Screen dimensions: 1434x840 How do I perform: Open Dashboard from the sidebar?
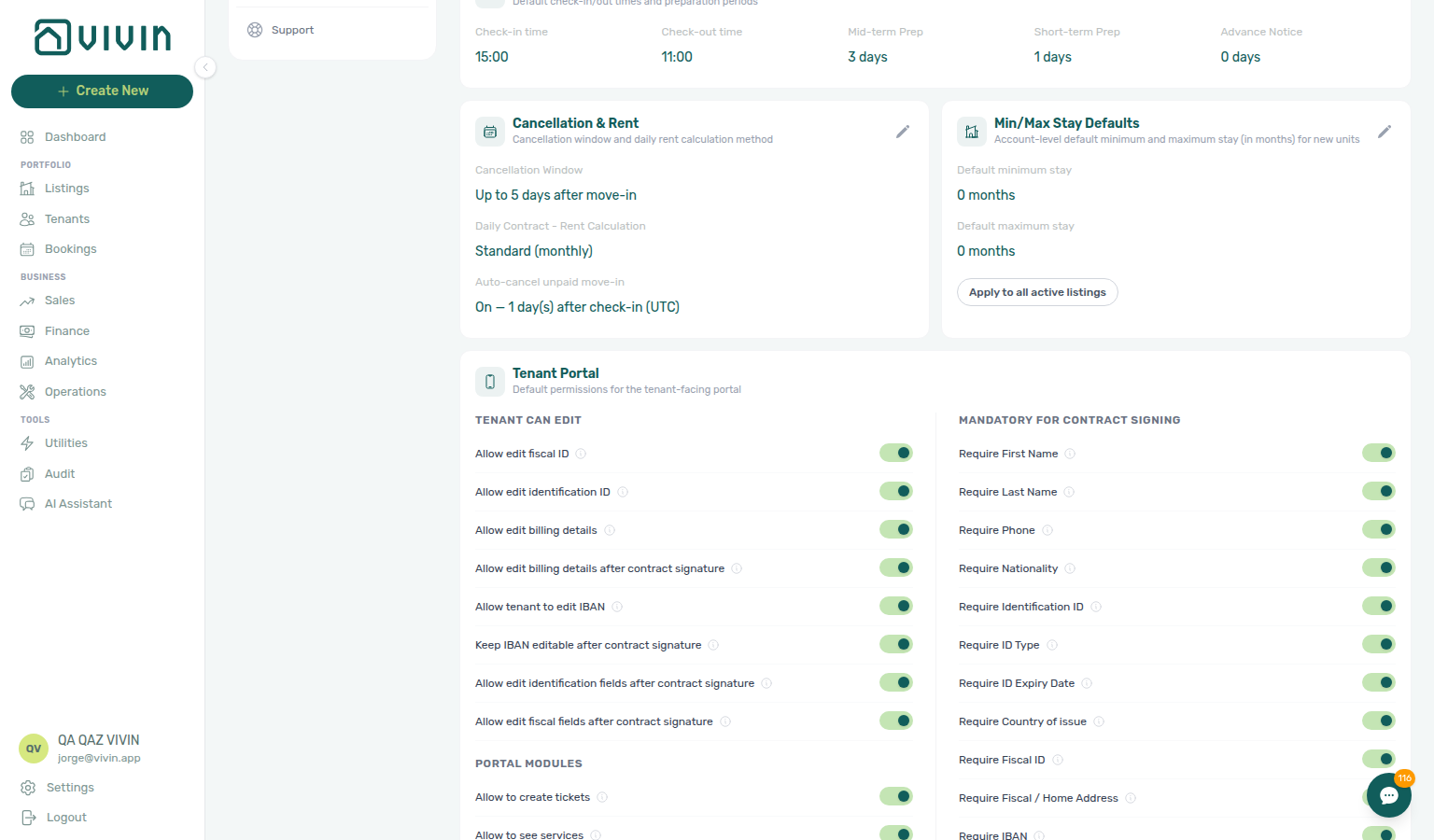75,137
